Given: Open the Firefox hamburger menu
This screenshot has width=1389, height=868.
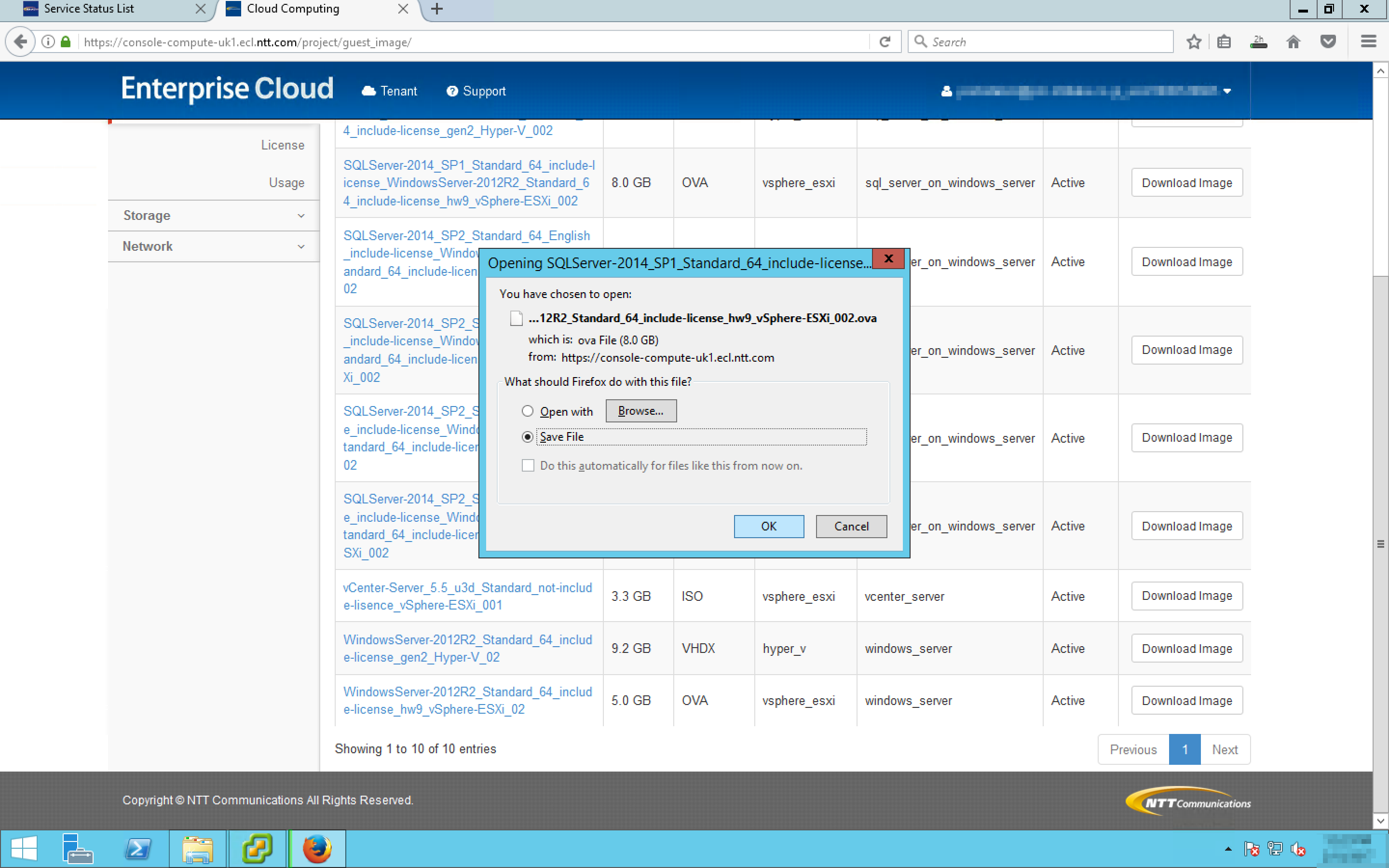Looking at the screenshot, I should click(x=1368, y=42).
